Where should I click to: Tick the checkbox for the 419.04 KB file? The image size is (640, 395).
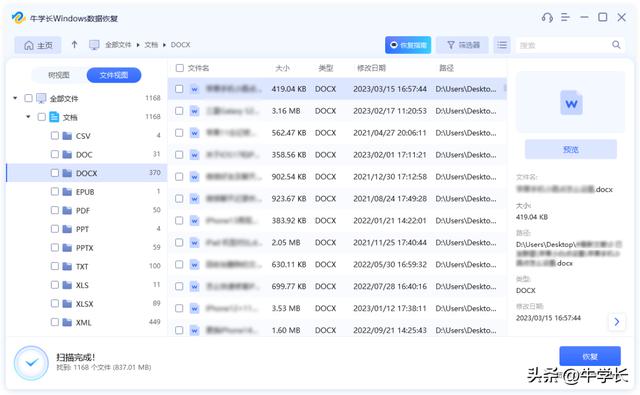(179, 89)
